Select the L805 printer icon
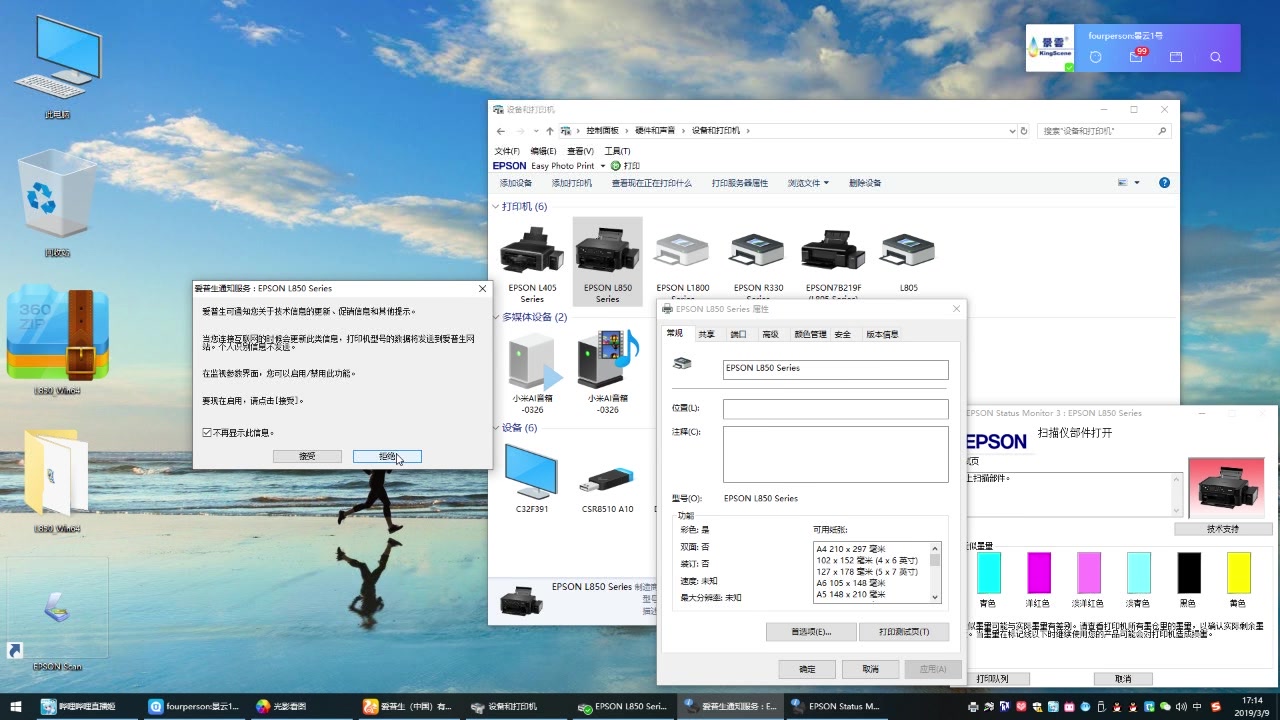This screenshot has height=720, width=1280. (908, 251)
